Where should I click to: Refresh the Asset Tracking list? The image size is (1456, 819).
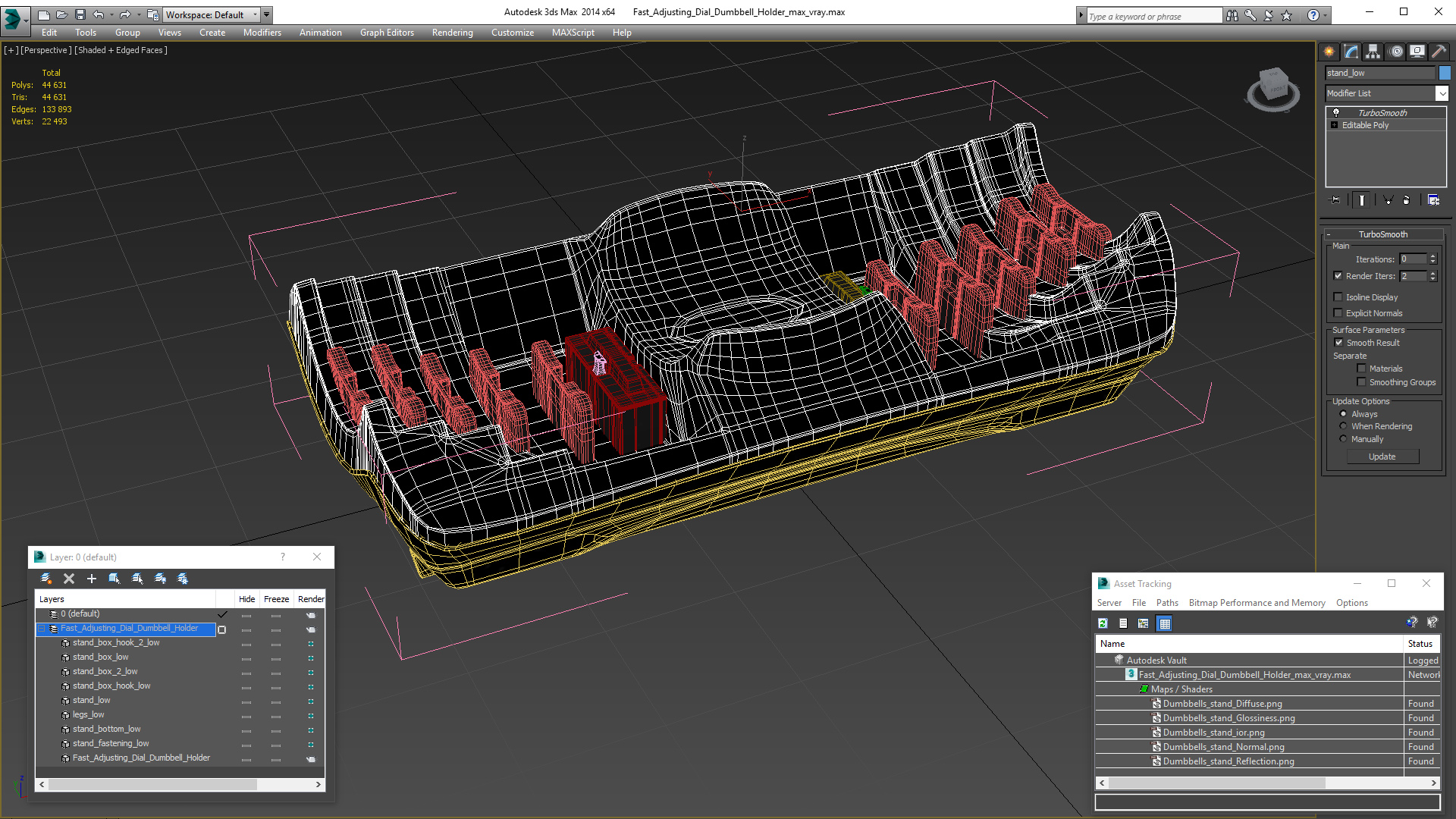pos(1103,623)
